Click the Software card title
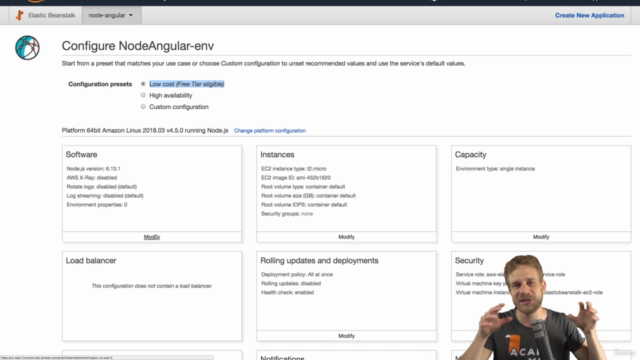 (x=81, y=155)
